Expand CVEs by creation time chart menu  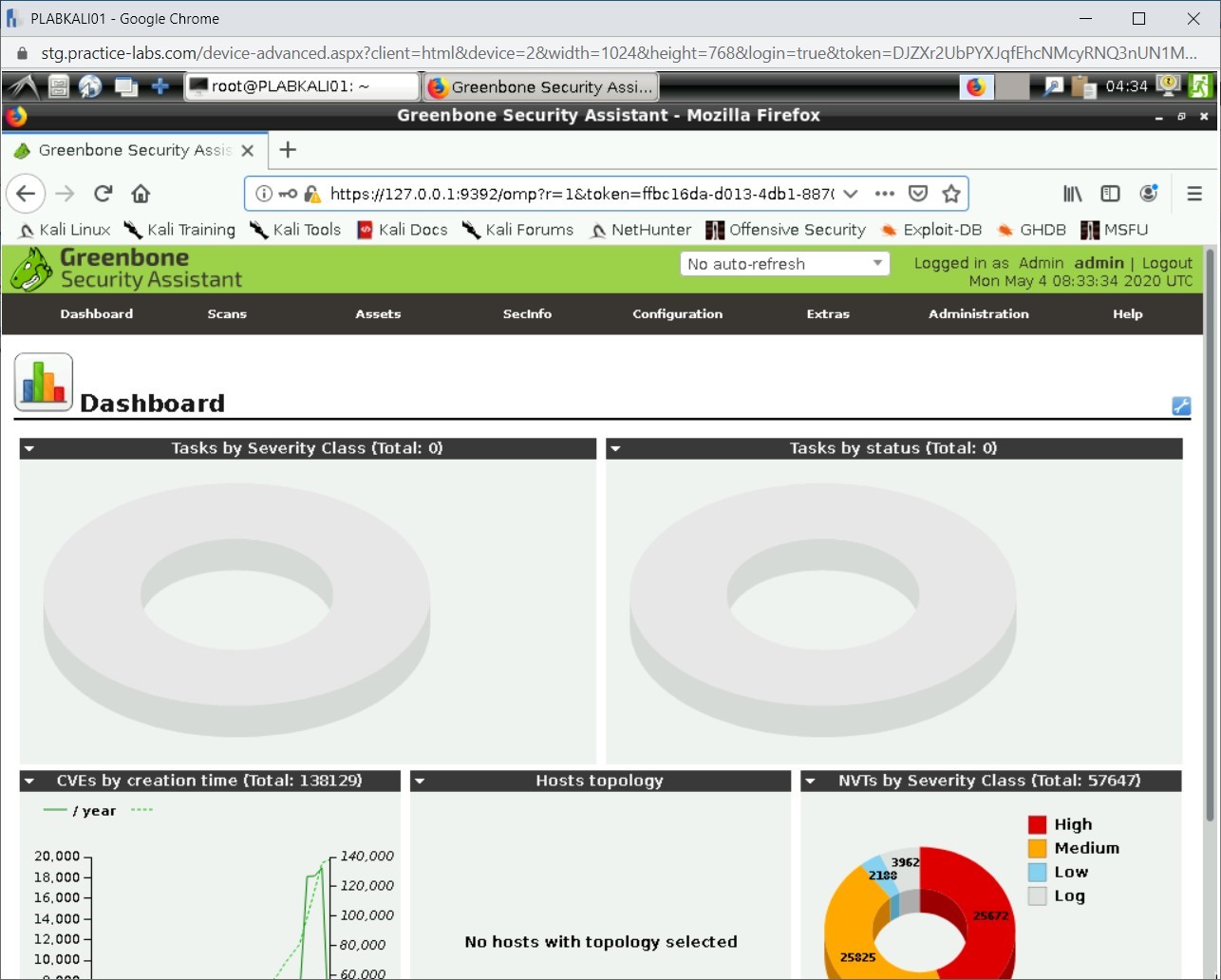(29, 781)
